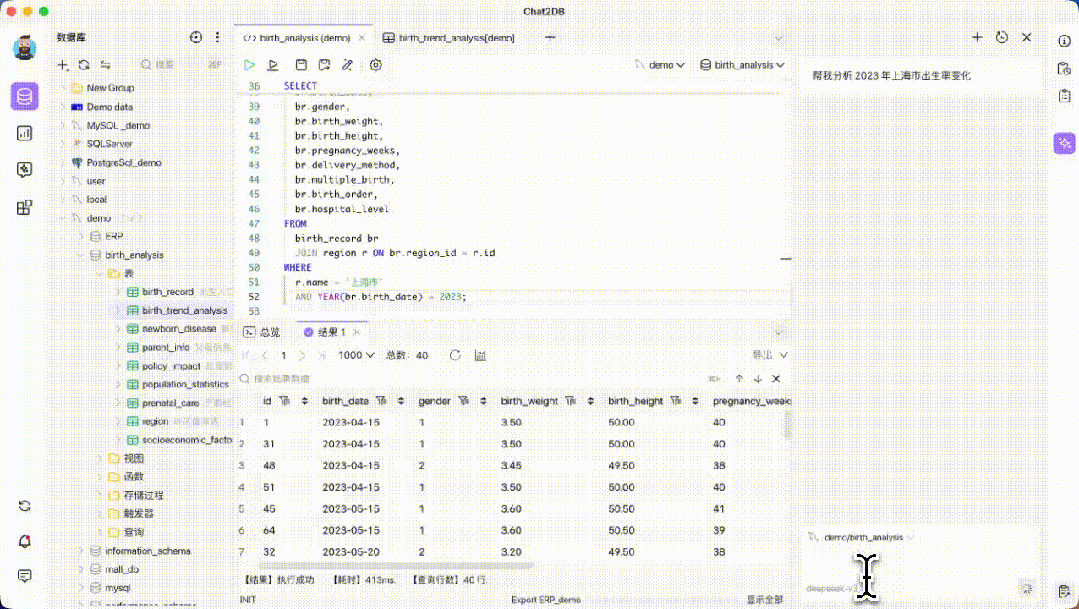Go to next results page

point(301,355)
